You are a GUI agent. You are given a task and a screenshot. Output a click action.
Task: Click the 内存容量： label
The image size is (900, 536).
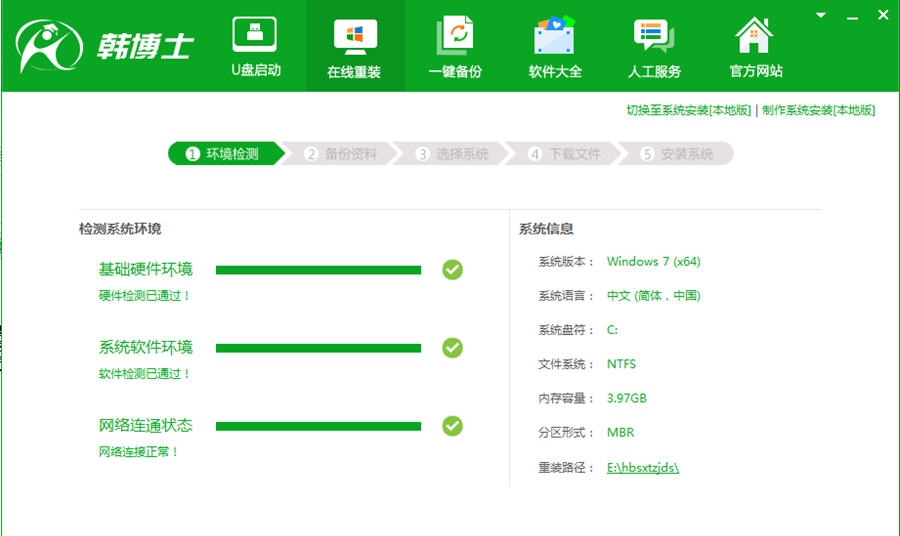(567, 398)
